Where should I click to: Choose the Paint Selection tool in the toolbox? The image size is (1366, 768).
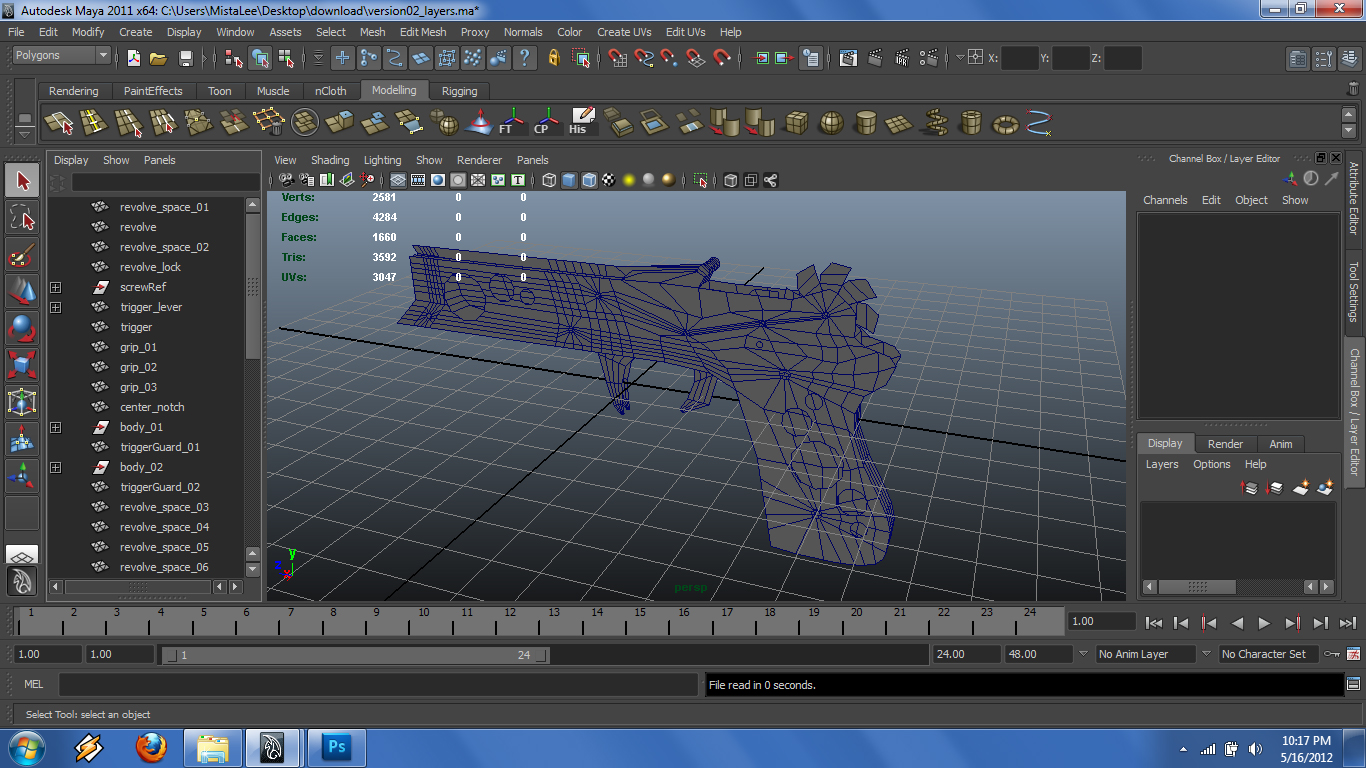22,255
